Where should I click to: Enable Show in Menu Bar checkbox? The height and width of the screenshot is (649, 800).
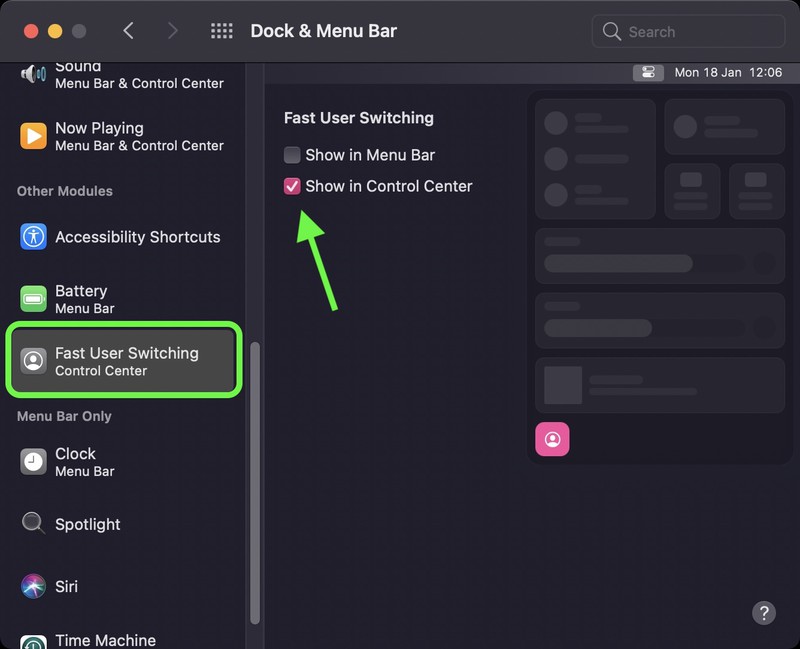(x=292, y=155)
